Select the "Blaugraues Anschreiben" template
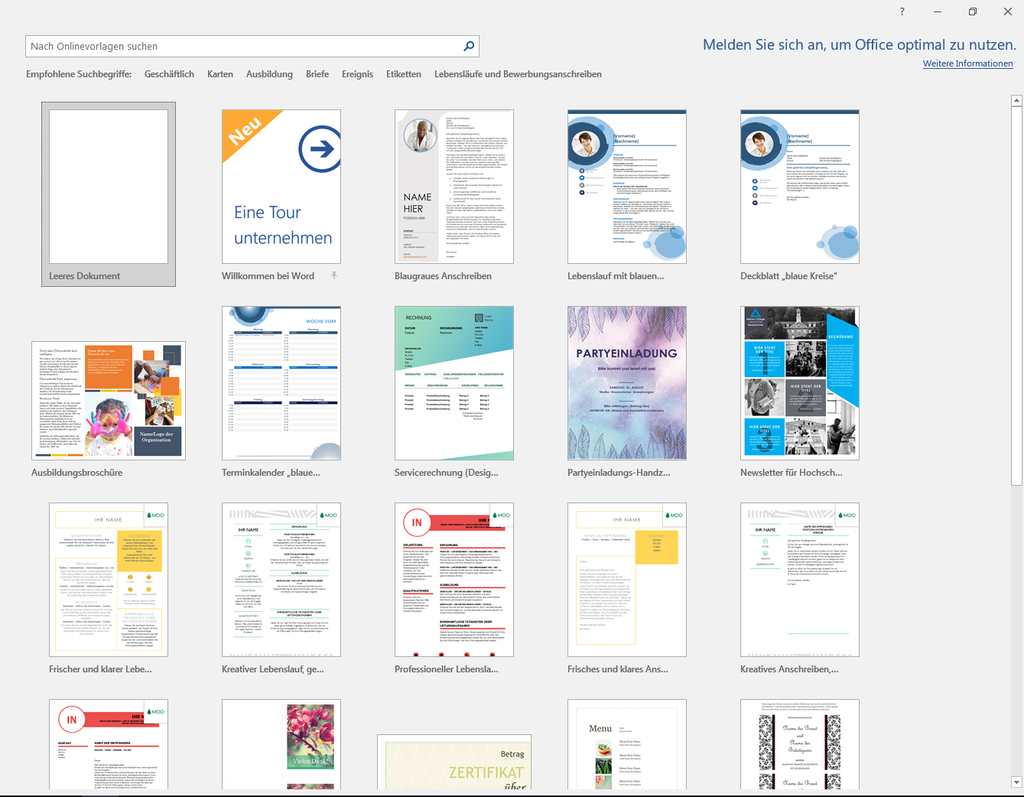Image resolution: width=1024 pixels, height=797 pixels. tap(454, 186)
